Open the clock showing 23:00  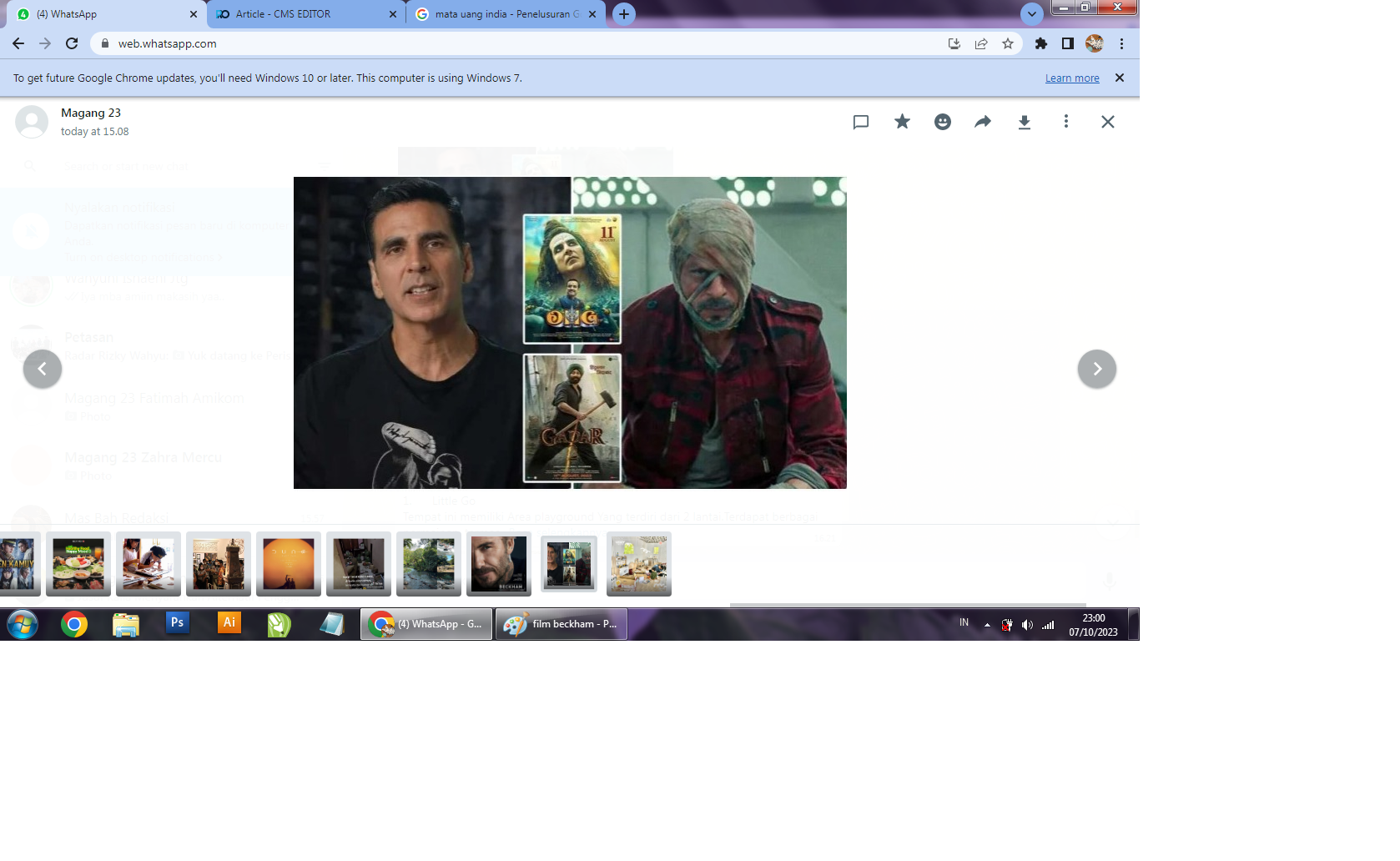point(1093,625)
